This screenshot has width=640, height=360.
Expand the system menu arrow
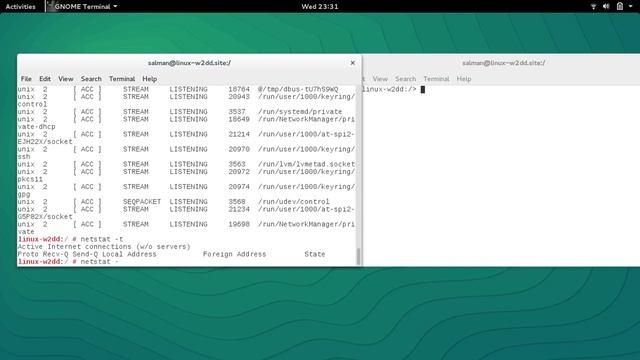tap(631, 7)
